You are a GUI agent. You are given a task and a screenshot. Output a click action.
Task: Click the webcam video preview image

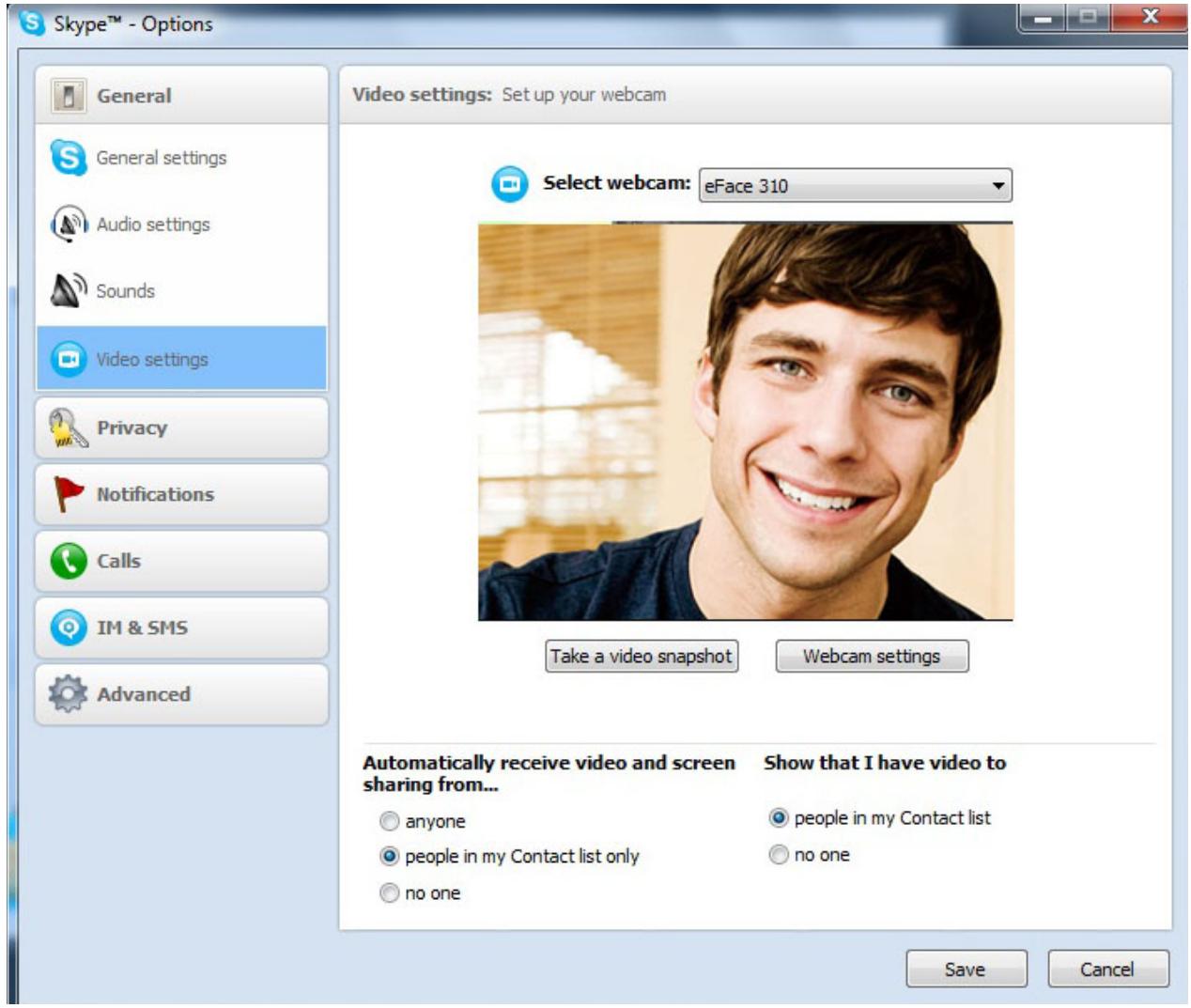pos(746,422)
